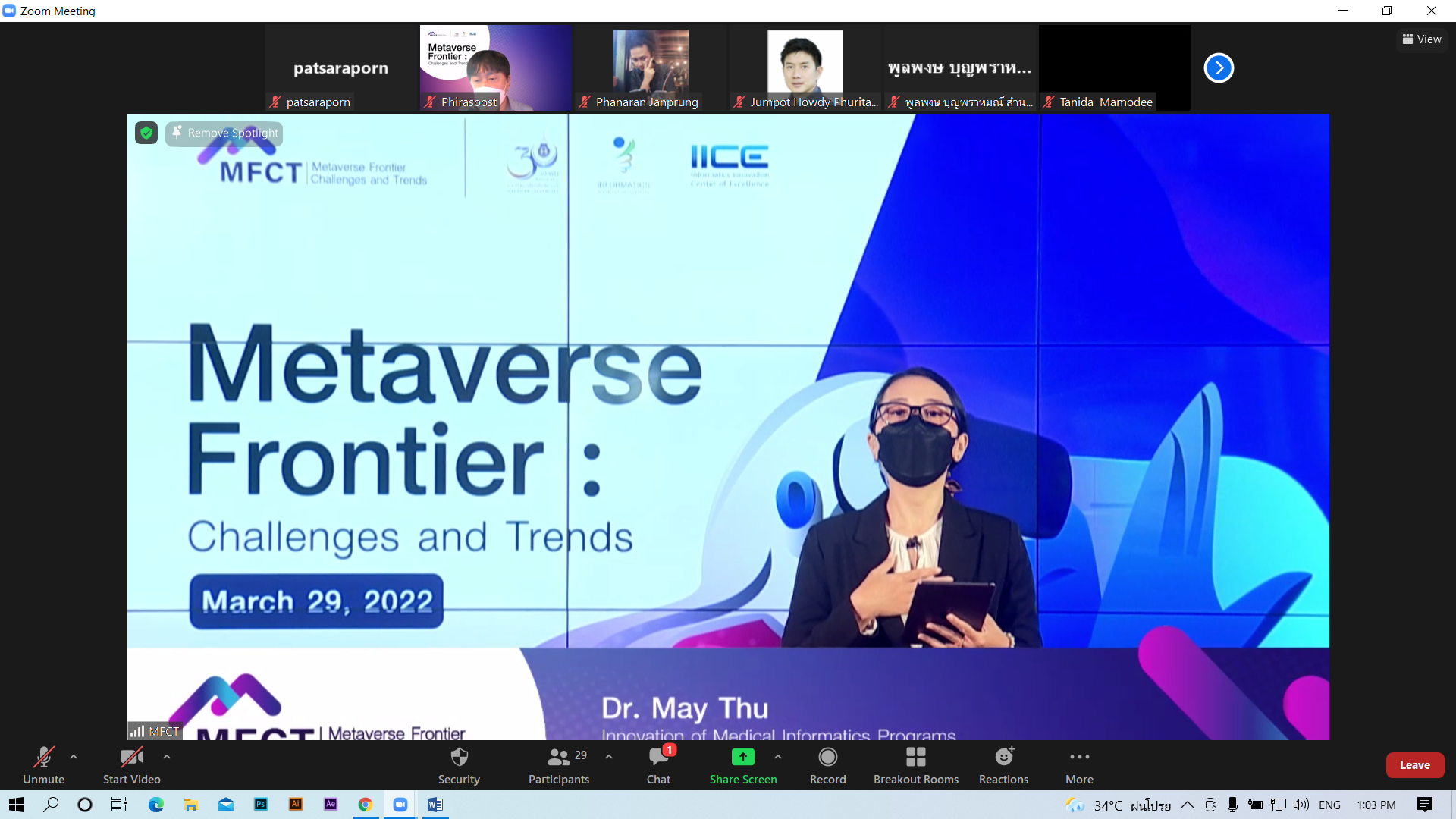Open the network icon in system tray
The image size is (1456, 819).
pos(1279,805)
